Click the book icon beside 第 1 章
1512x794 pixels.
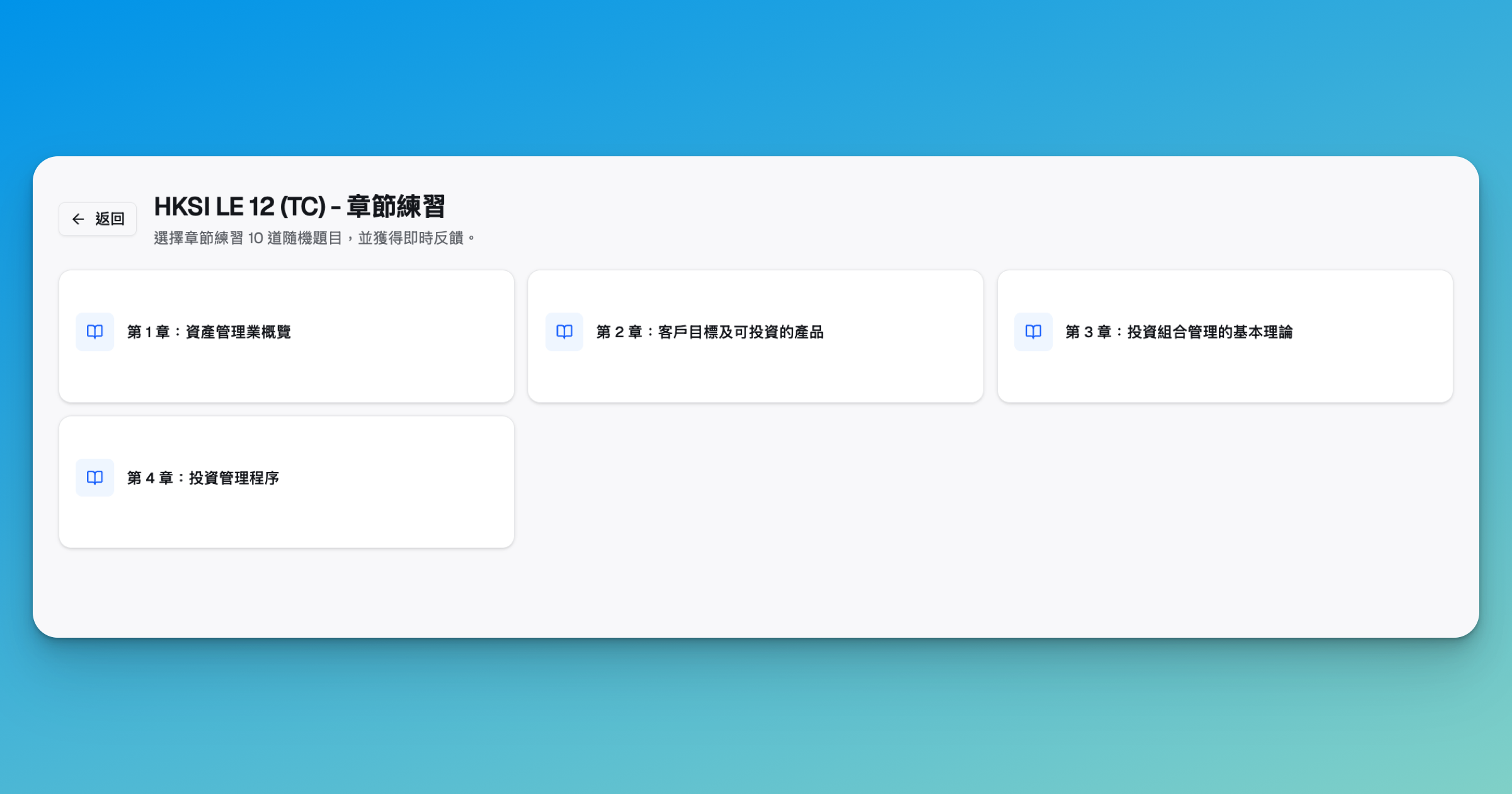click(x=94, y=331)
